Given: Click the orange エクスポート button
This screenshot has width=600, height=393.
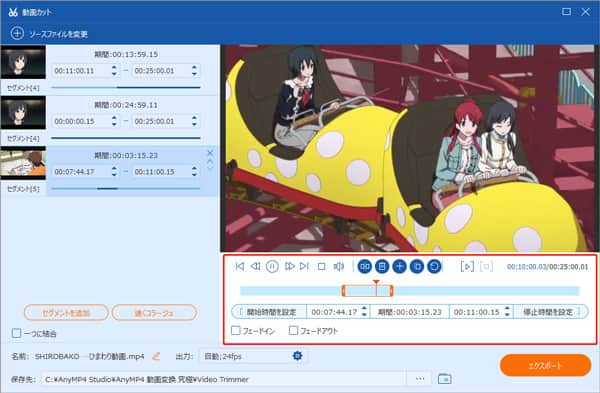Looking at the screenshot, I should 545,365.
